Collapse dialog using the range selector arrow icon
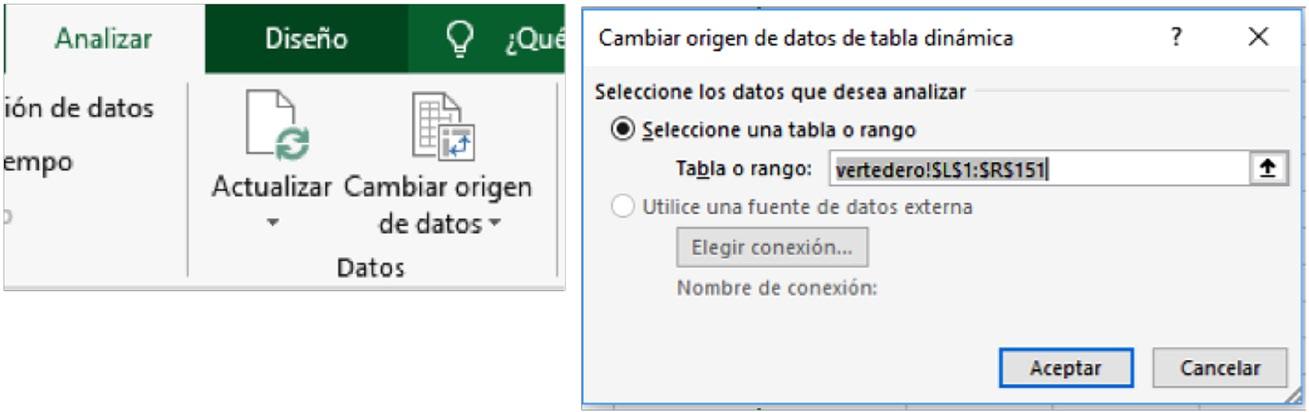This screenshot has width=1309, height=412. coord(1268,169)
